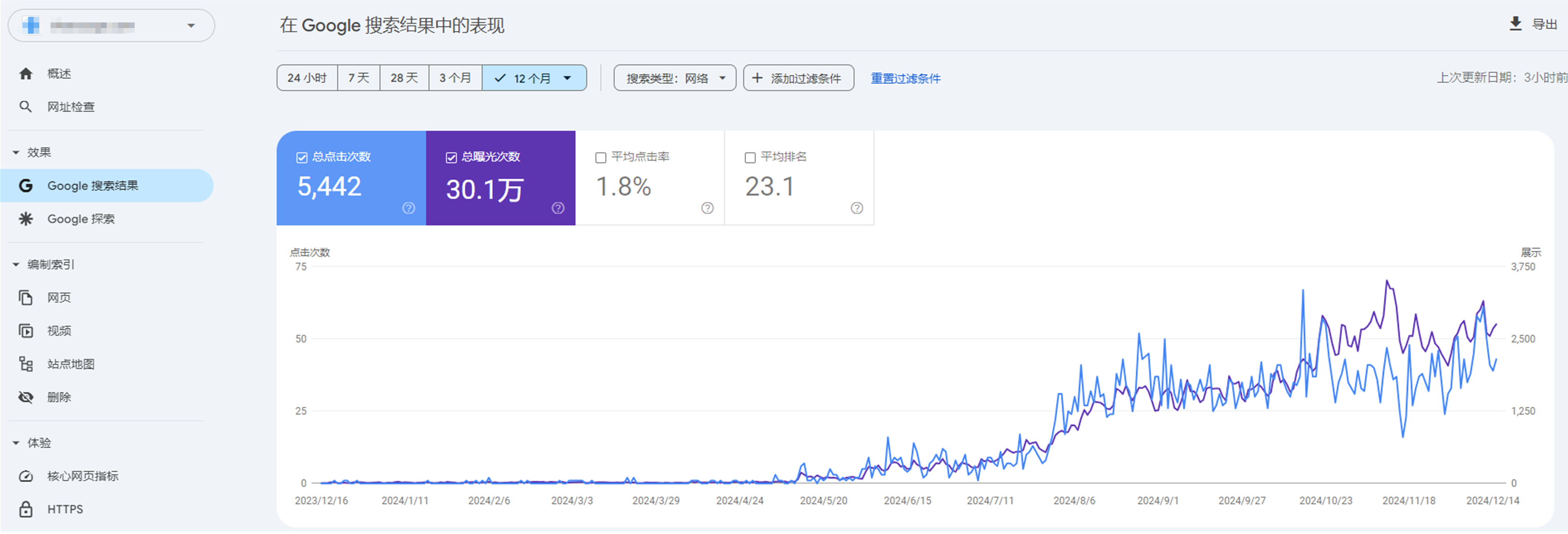Click the 3,750 right axis value

(1523, 267)
